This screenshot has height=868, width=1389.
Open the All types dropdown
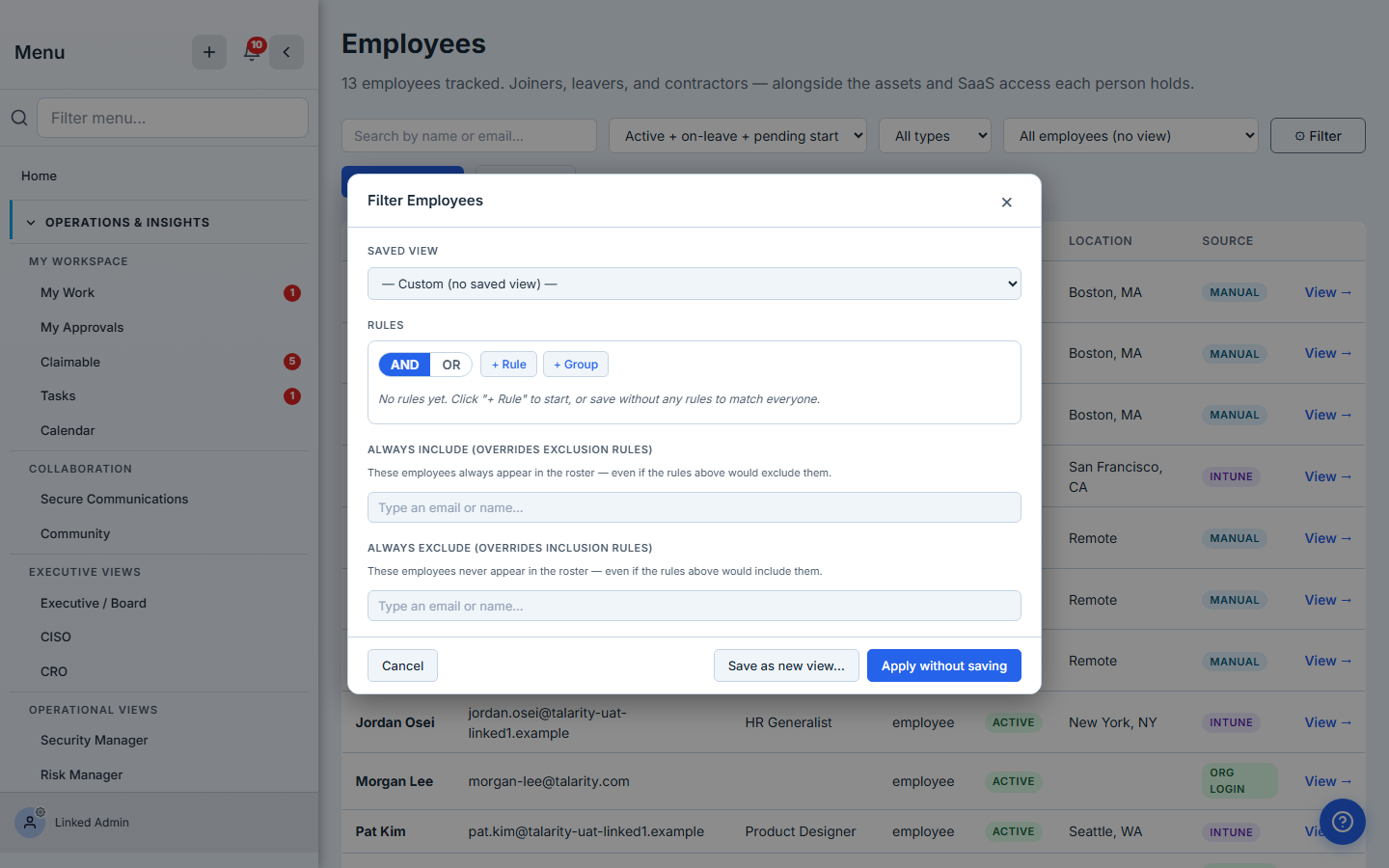935,136
